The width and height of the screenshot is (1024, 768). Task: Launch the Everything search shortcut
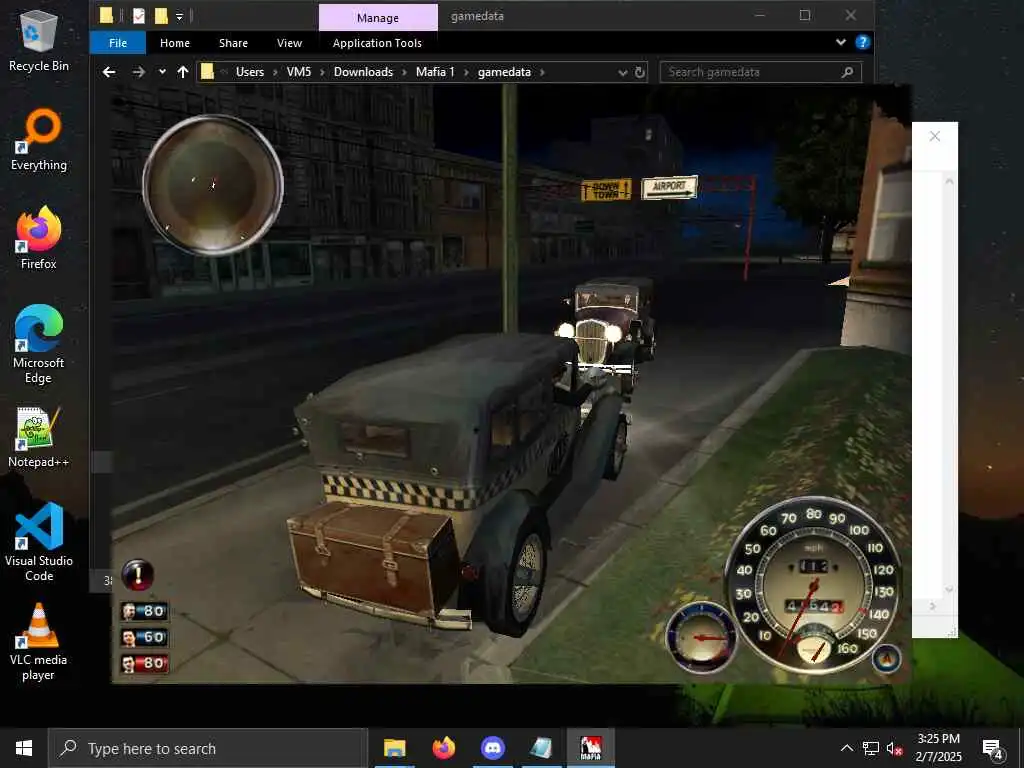[x=39, y=140]
